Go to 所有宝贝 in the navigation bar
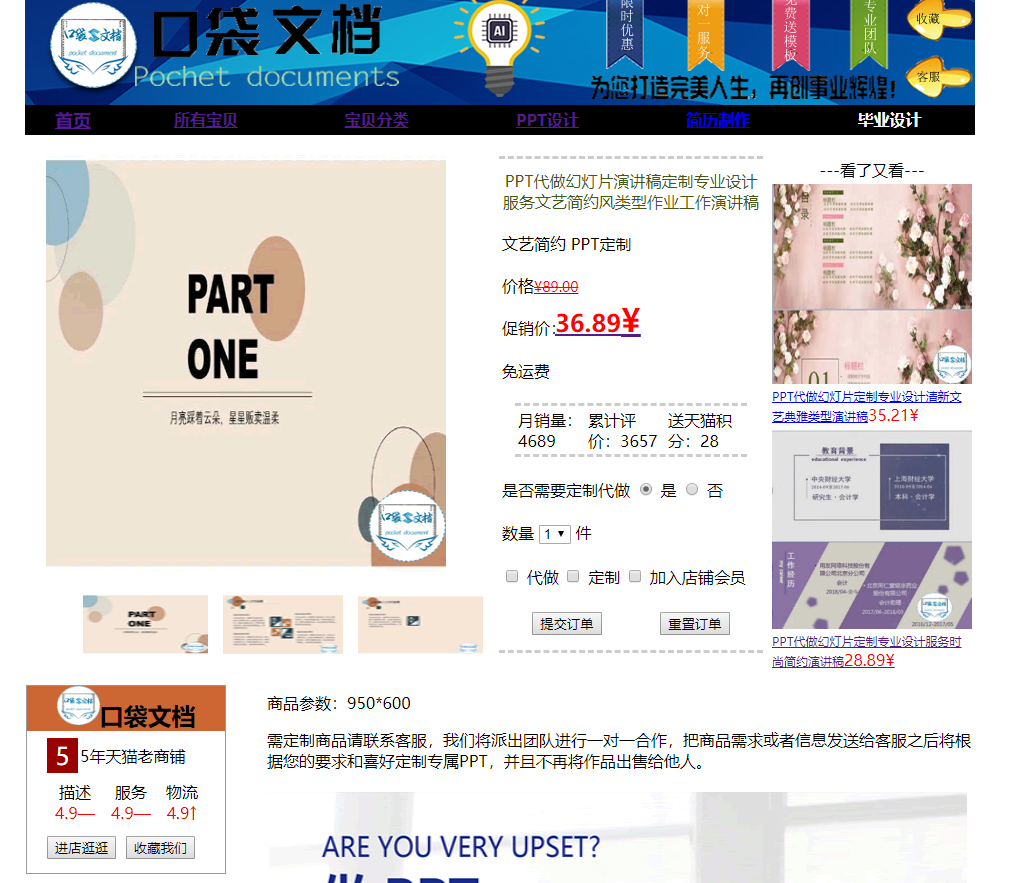 point(206,121)
